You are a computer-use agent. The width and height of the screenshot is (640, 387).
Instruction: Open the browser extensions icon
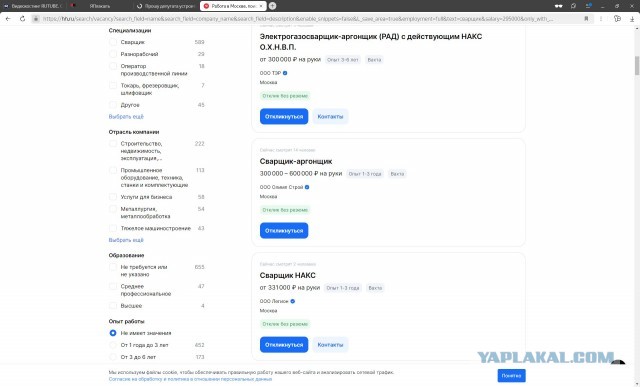(x=617, y=19)
